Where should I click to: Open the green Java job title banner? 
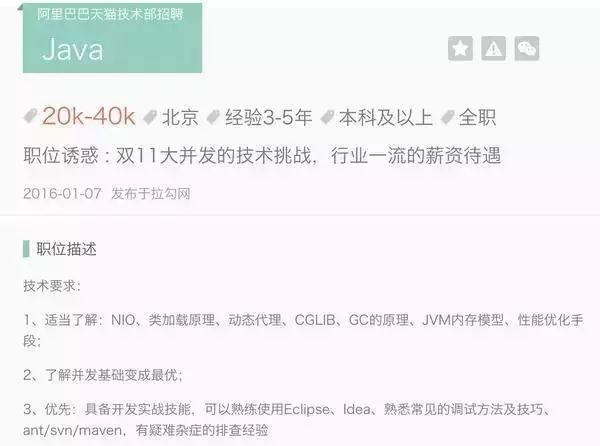click(x=112, y=38)
